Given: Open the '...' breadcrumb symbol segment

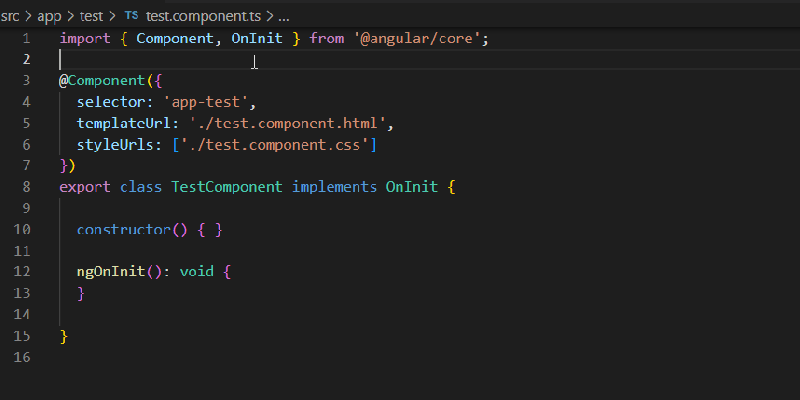Looking at the screenshot, I should coord(284,17).
